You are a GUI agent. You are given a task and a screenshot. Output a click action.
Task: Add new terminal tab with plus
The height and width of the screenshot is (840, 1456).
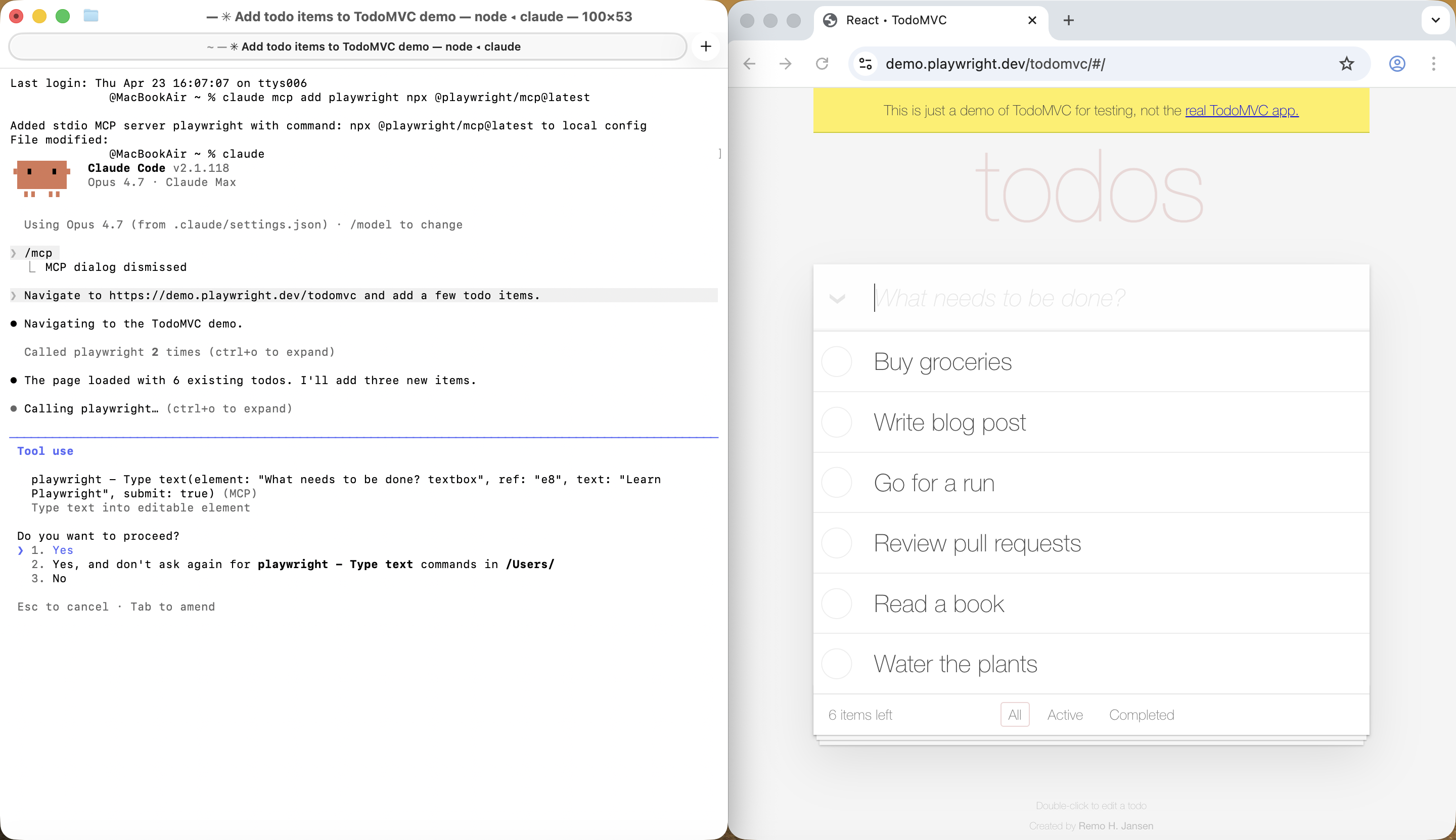pos(706,46)
